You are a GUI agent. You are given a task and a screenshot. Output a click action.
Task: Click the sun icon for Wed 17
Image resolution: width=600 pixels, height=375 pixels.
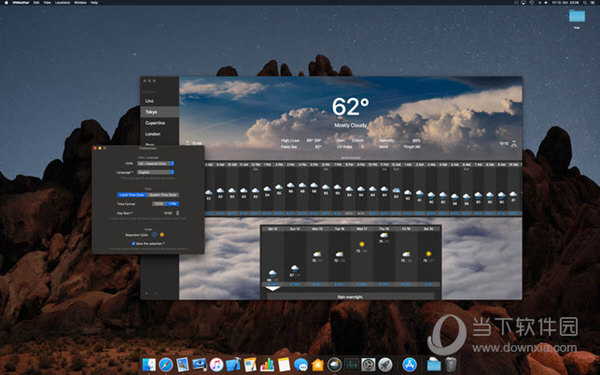(x=362, y=244)
